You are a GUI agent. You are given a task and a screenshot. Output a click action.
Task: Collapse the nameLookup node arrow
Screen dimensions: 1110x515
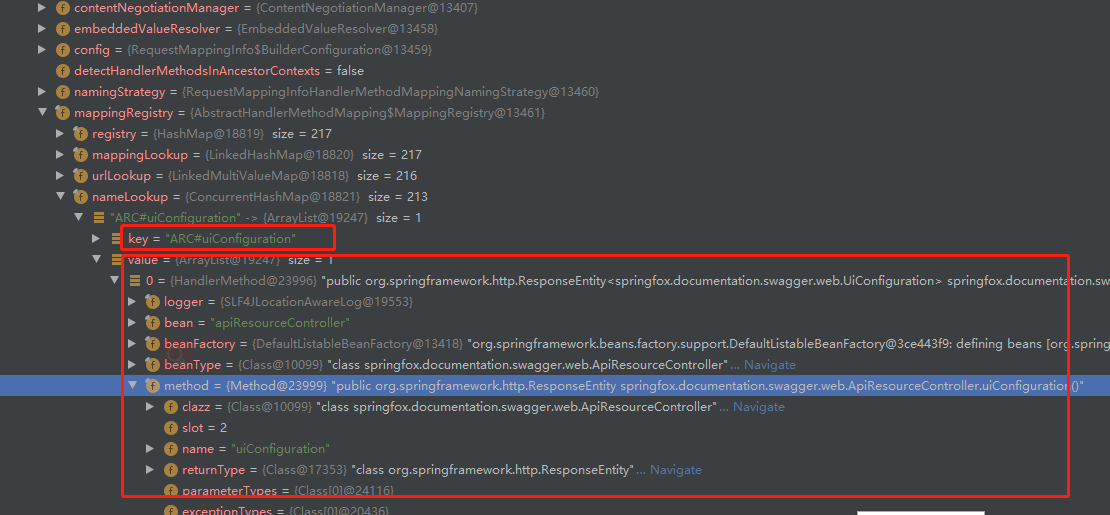[59, 196]
